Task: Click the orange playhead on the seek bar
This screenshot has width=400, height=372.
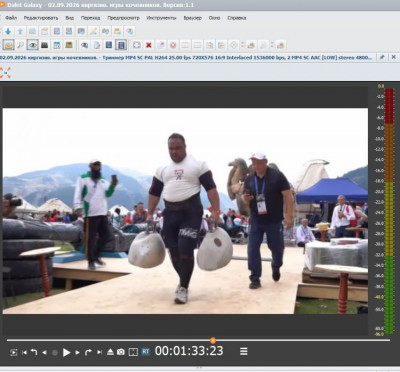Action: click(213, 340)
